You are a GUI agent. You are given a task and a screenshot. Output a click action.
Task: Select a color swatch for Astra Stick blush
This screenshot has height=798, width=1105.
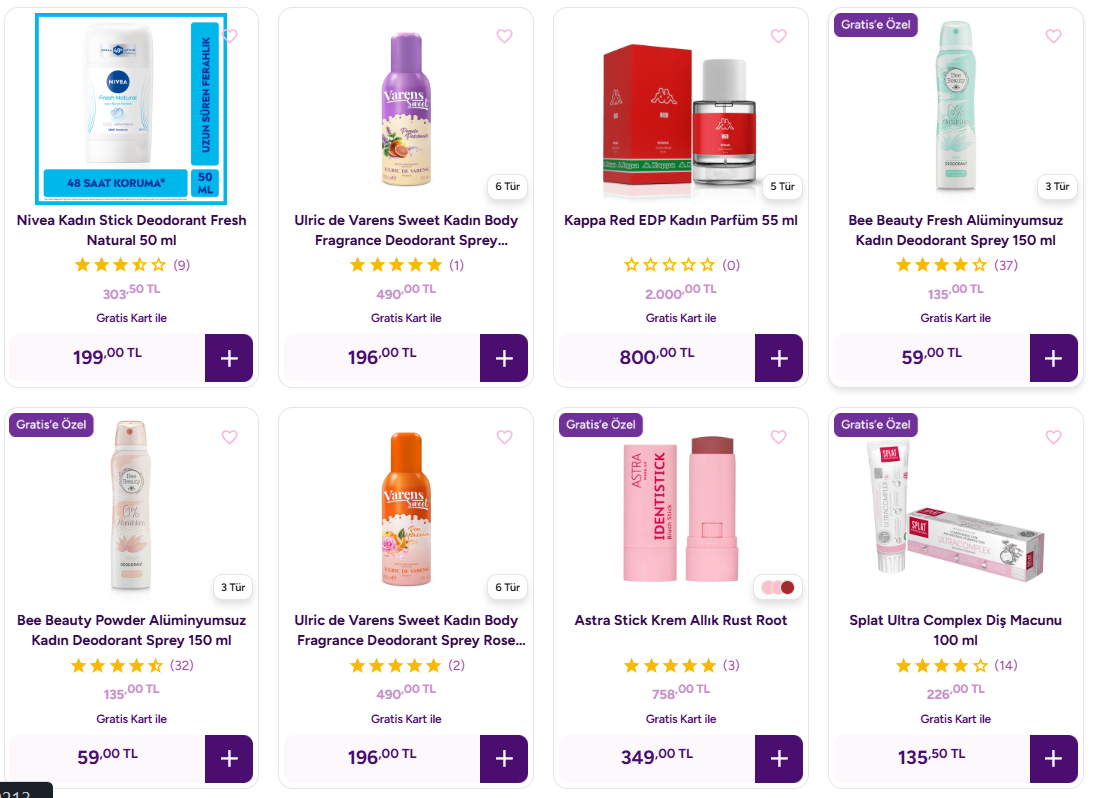coord(777,588)
